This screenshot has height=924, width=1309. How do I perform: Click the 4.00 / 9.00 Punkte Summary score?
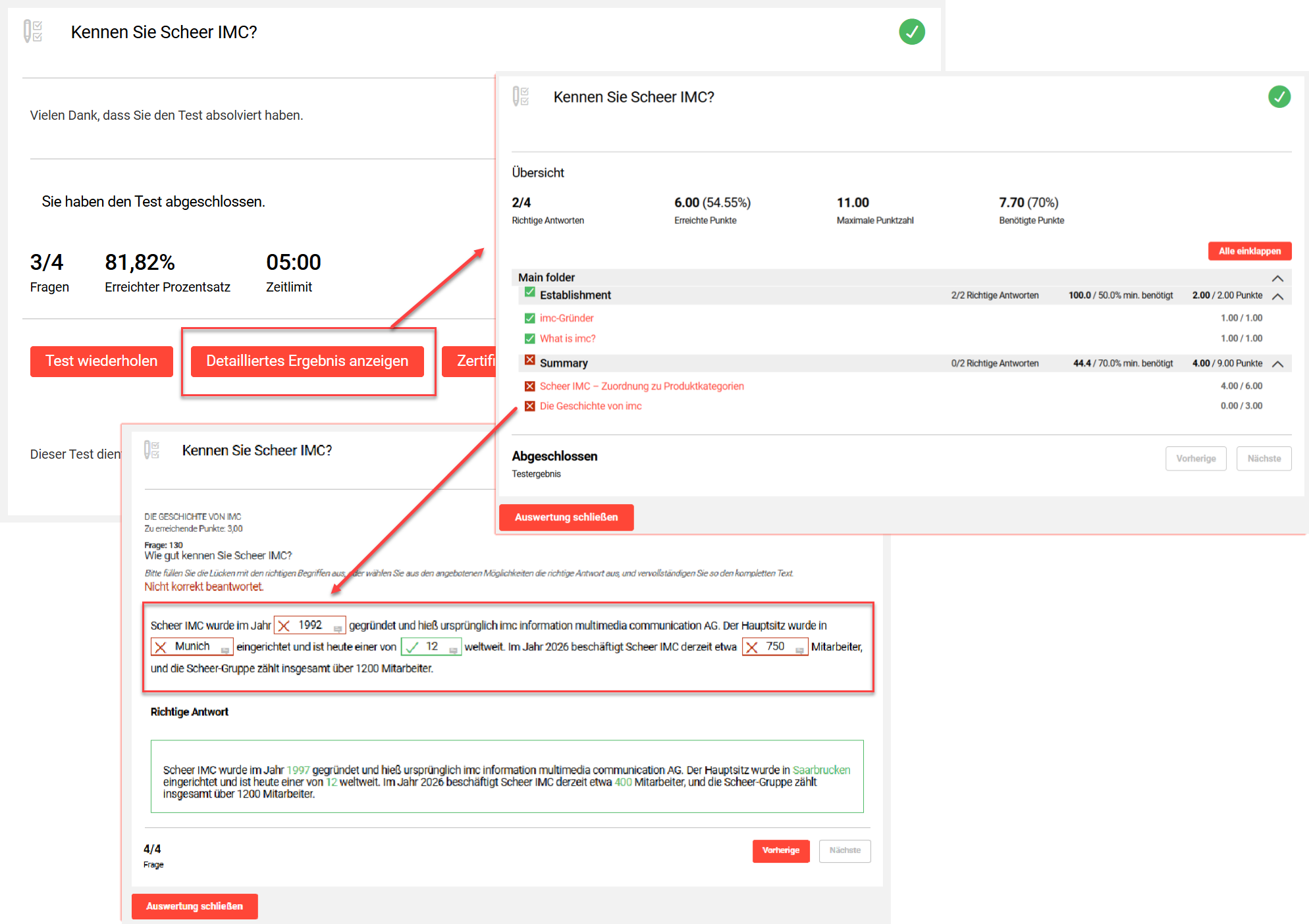(1227, 363)
